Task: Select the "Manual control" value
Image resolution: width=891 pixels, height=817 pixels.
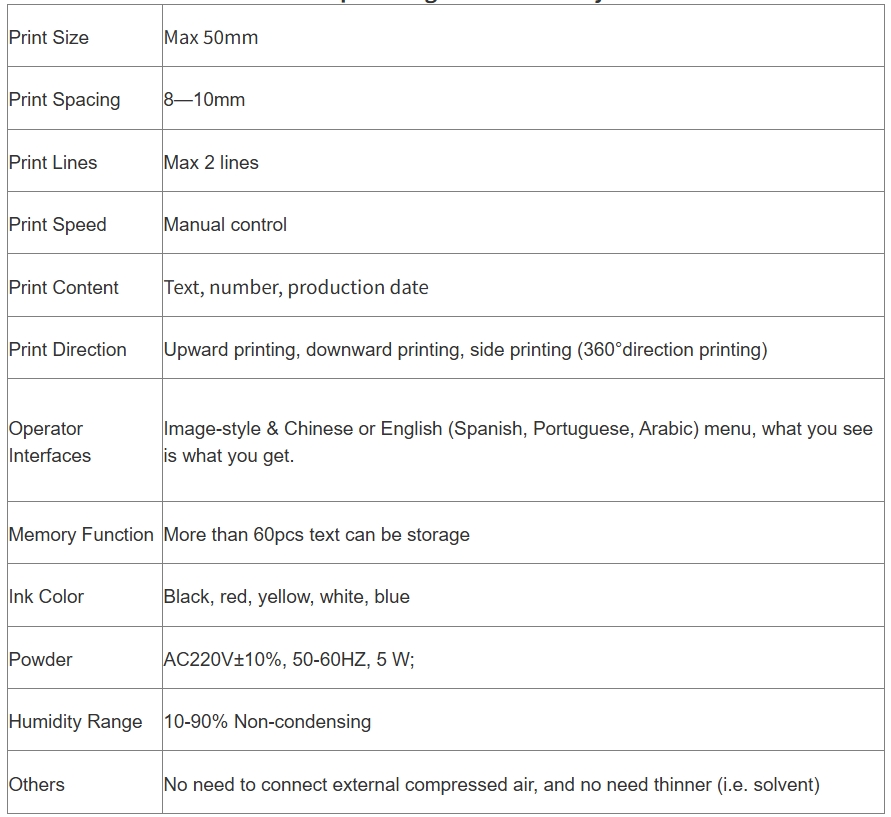Action: 225,225
